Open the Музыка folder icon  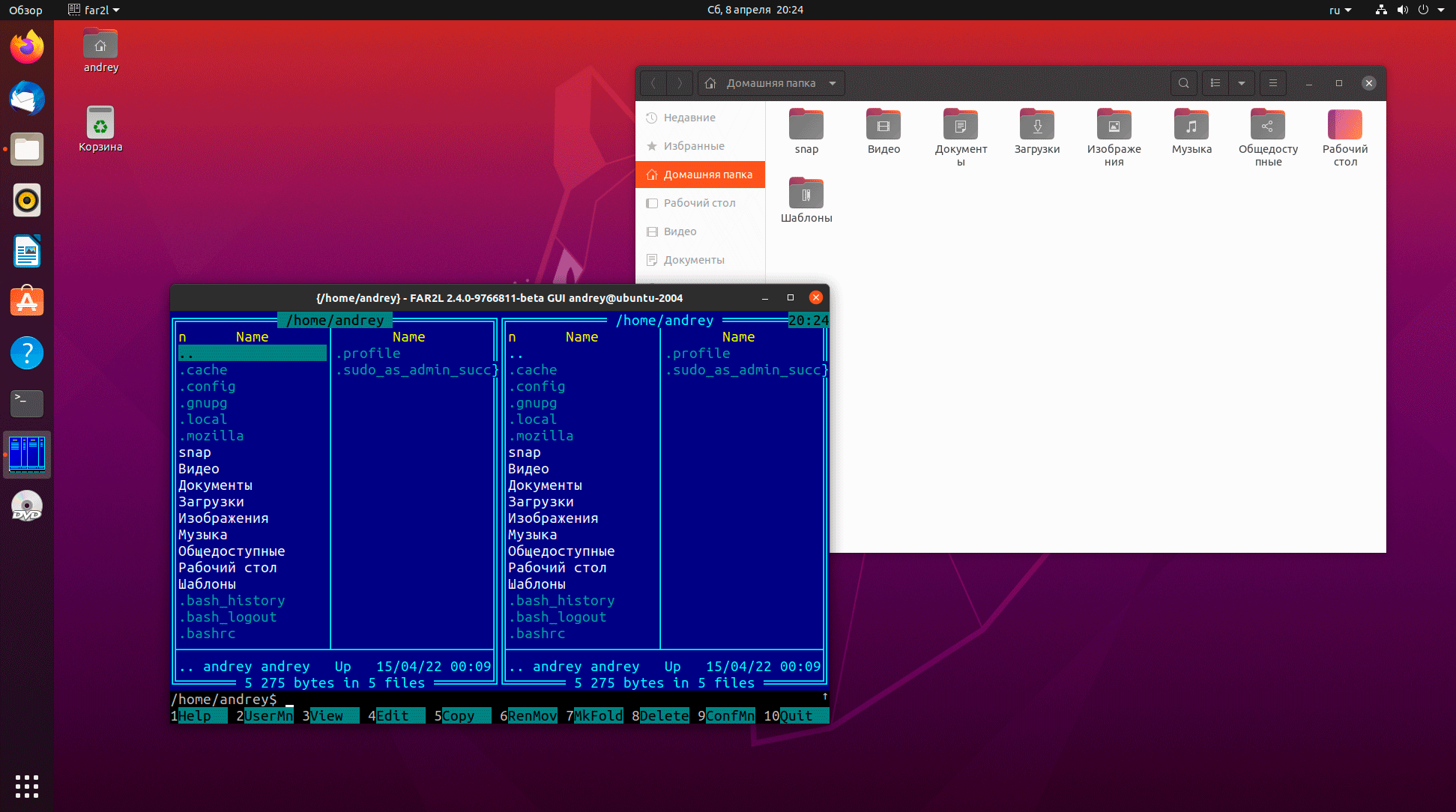click(1191, 125)
